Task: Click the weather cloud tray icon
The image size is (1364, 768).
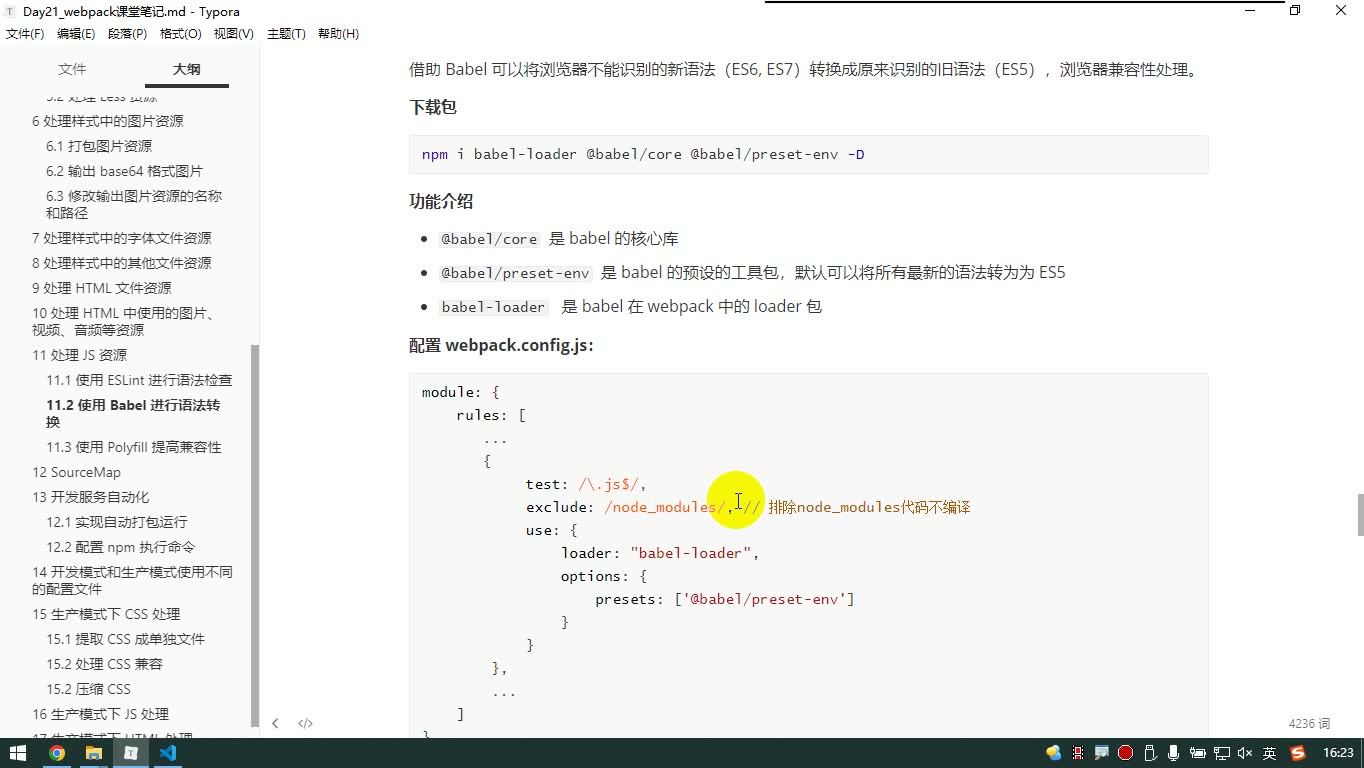Action: (1053, 753)
